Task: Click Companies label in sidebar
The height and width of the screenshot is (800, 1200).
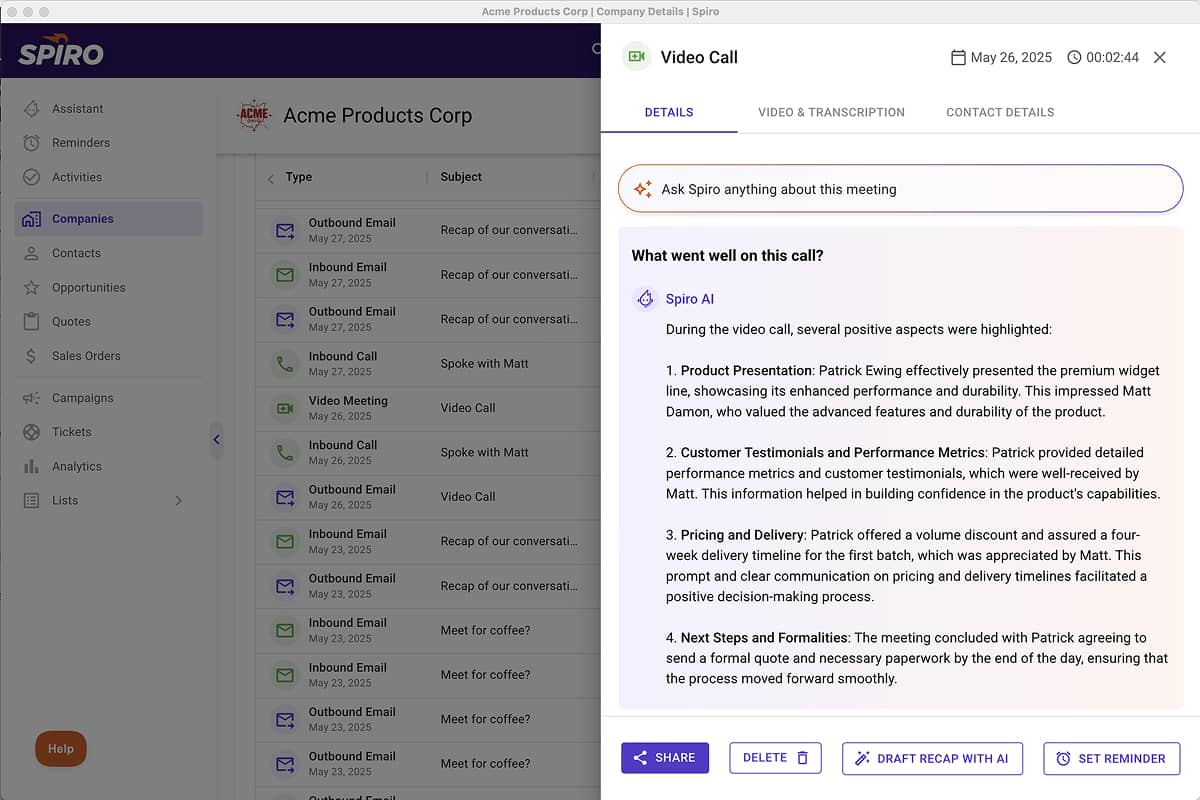Action: click(83, 219)
